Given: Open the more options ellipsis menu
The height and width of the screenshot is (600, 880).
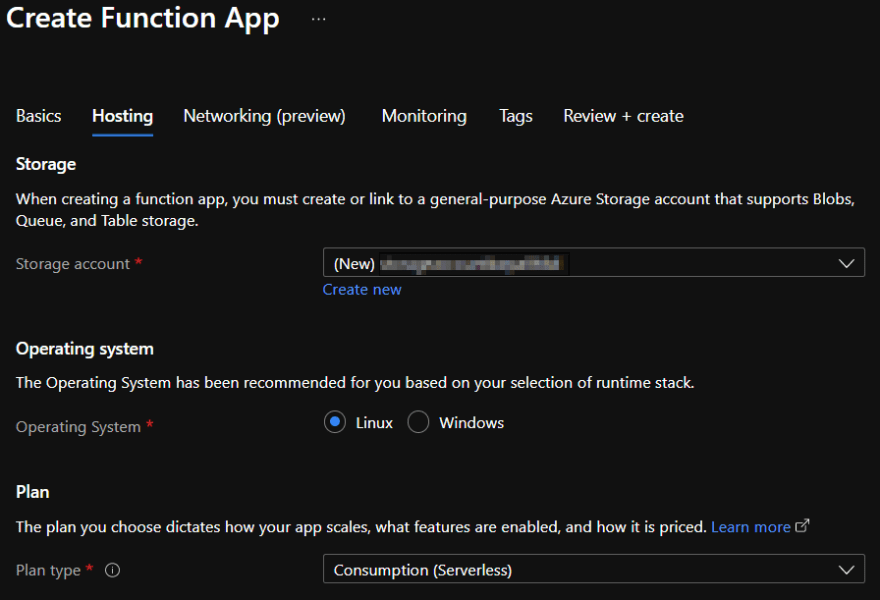Looking at the screenshot, I should coord(318,19).
